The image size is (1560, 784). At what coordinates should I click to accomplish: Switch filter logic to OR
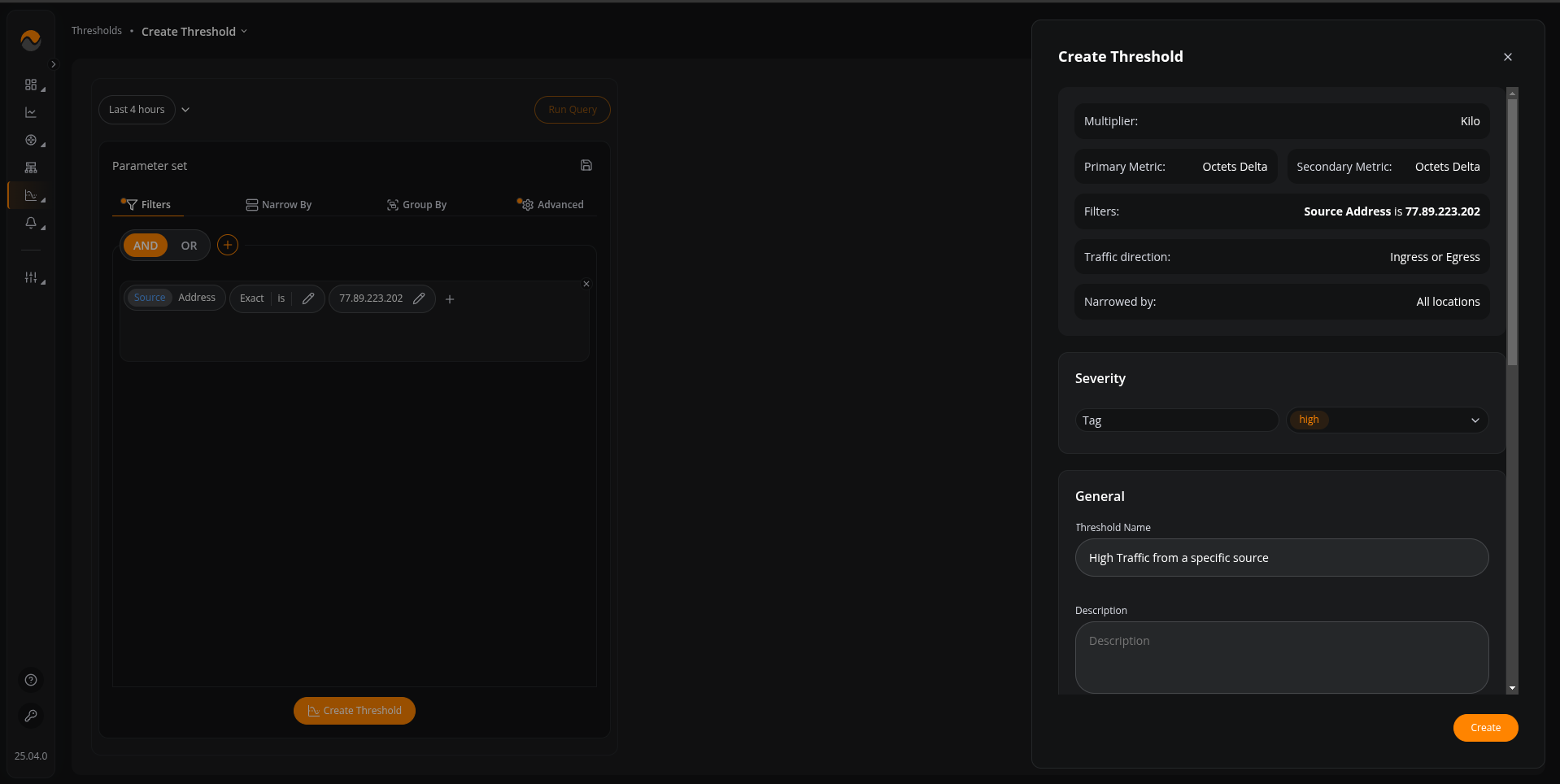point(189,246)
